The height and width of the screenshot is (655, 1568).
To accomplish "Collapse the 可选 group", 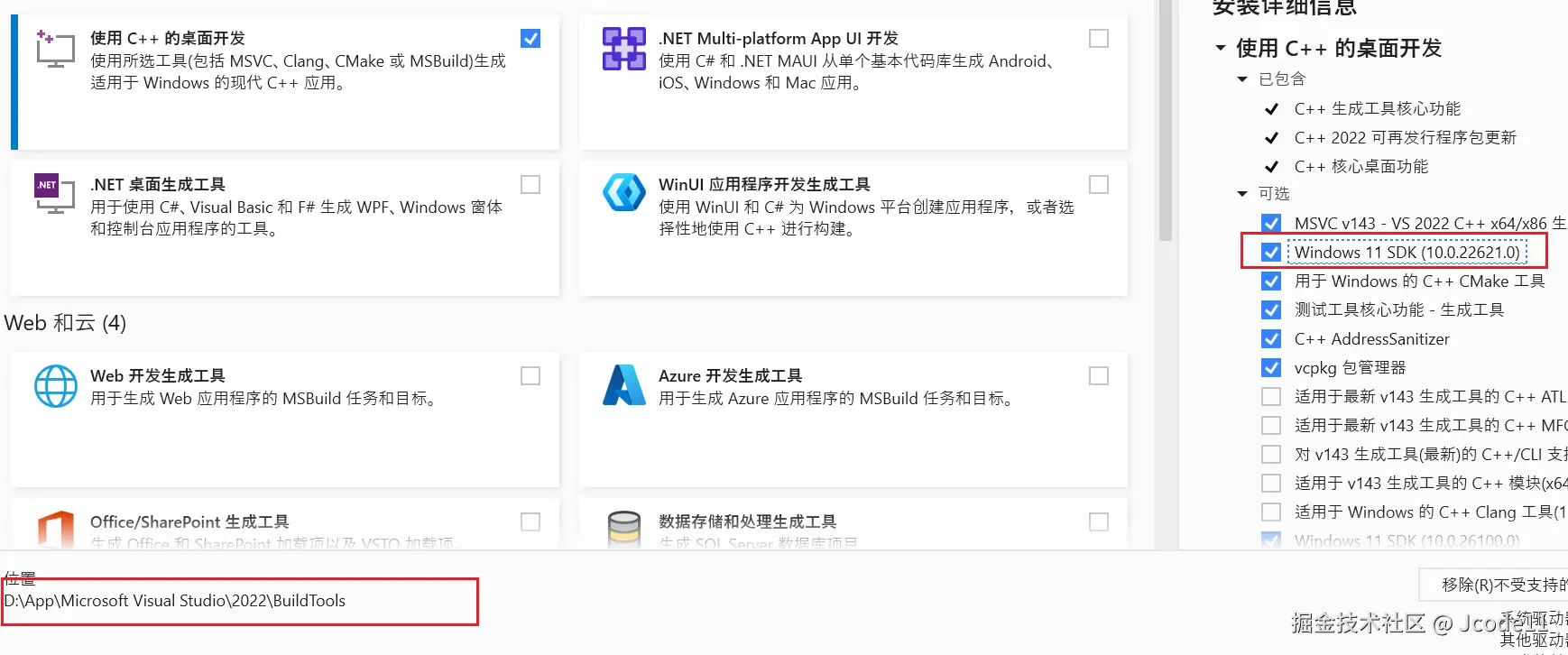I will (x=1242, y=194).
